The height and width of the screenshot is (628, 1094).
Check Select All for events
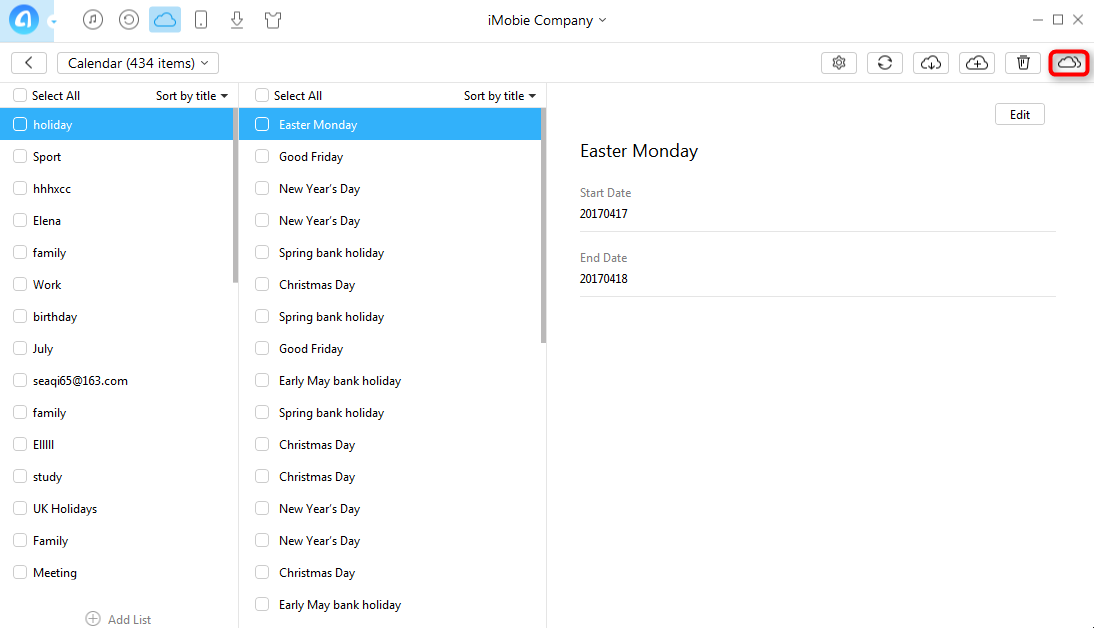pyautogui.click(x=262, y=96)
